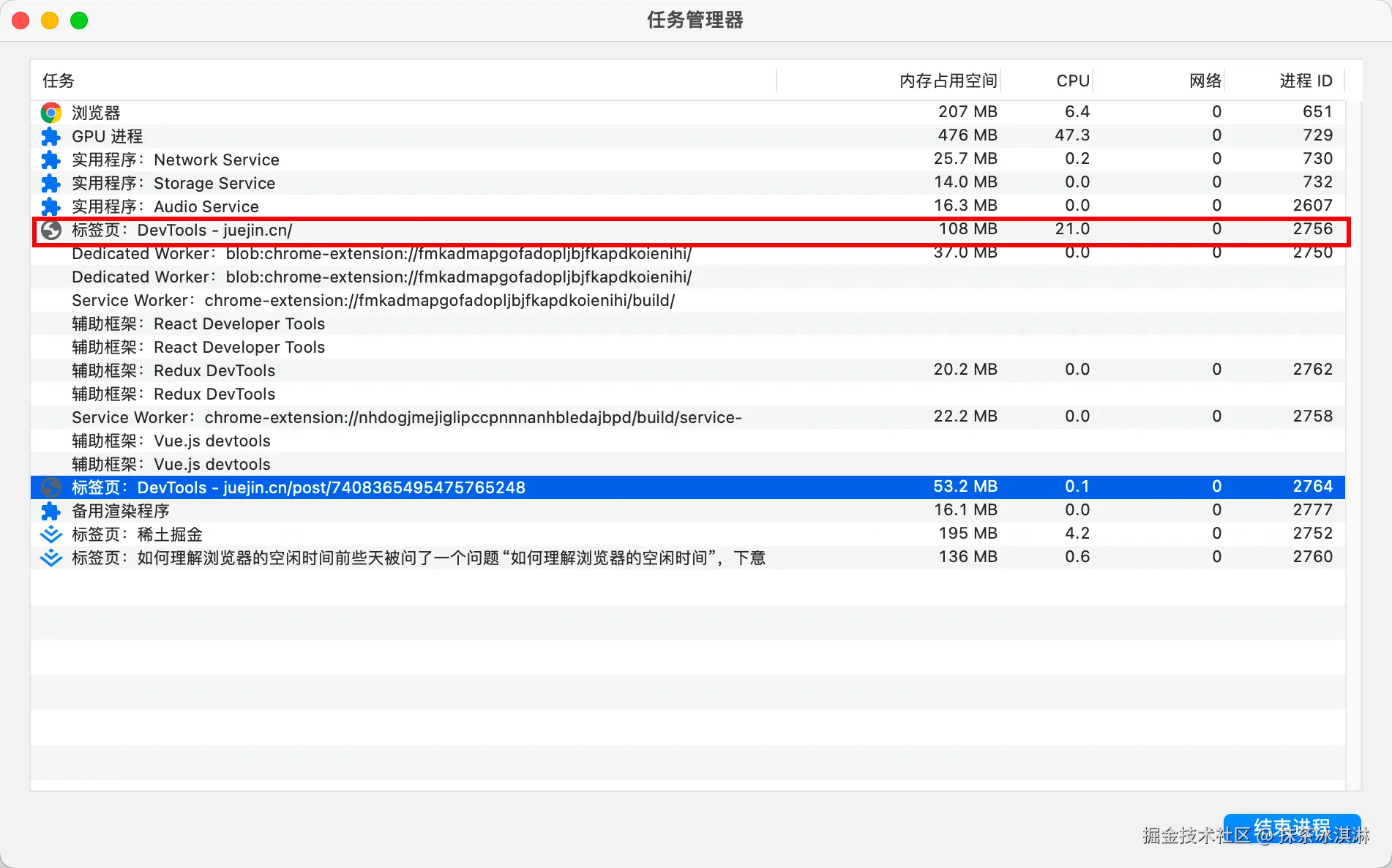Click the process ID 2607

(1312, 205)
